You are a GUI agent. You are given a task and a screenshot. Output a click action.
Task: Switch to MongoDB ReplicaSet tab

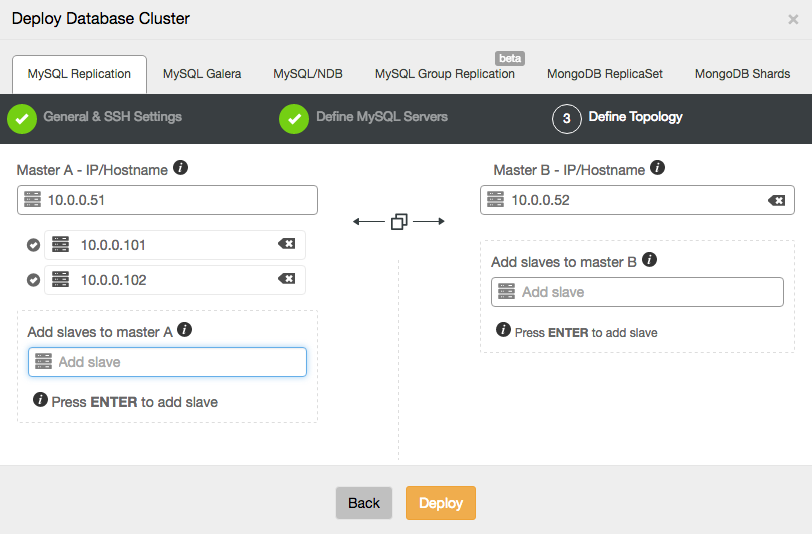click(604, 74)
